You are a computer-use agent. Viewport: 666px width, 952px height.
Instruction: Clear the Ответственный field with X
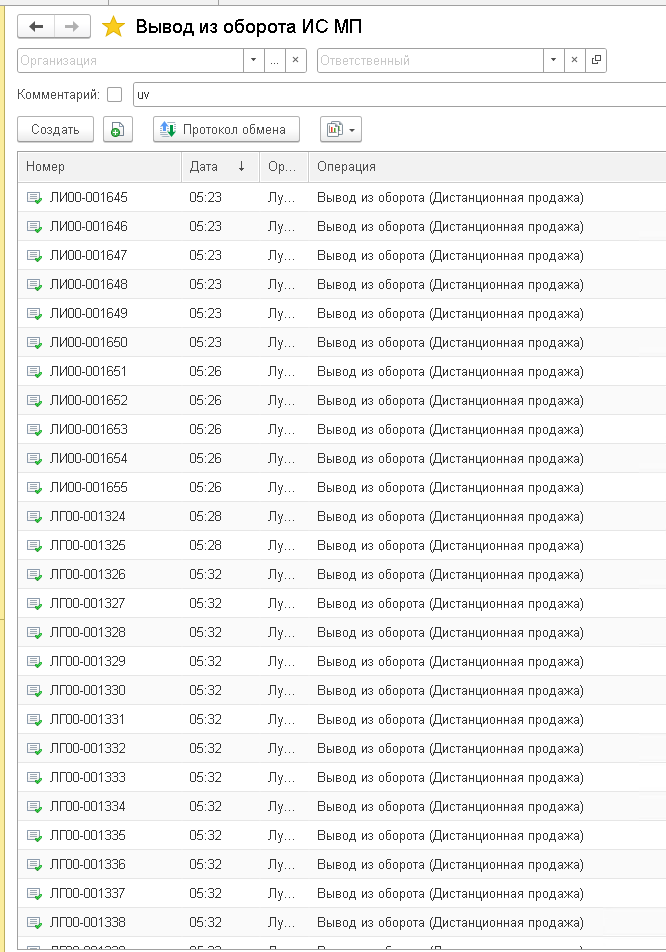click(x=574, y=60)
